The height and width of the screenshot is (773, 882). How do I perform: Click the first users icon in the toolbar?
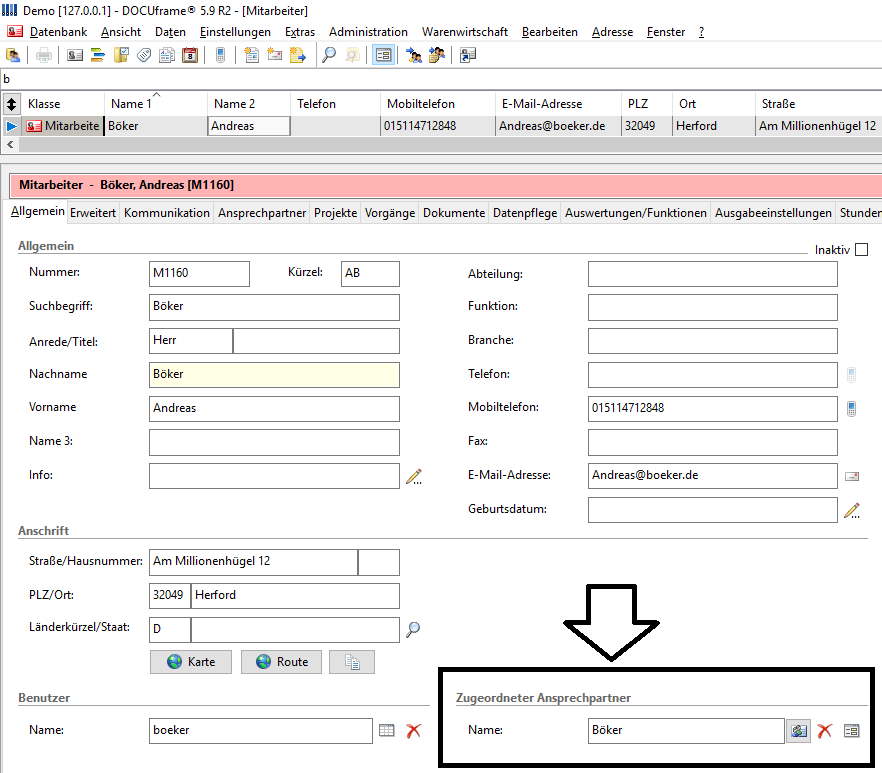click(414, 55)
